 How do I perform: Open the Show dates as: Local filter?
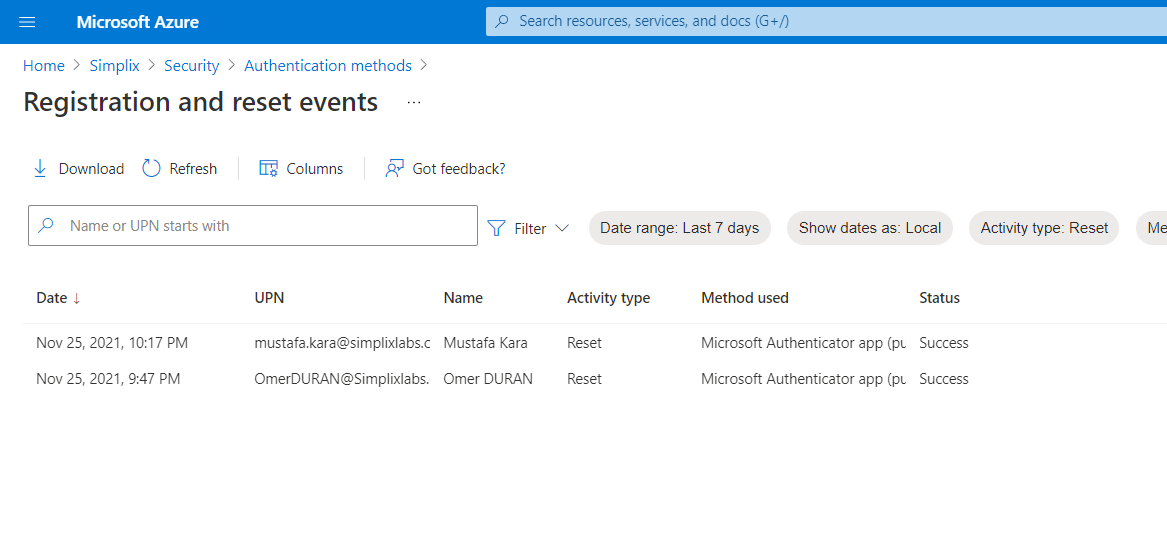coord(869,228)
